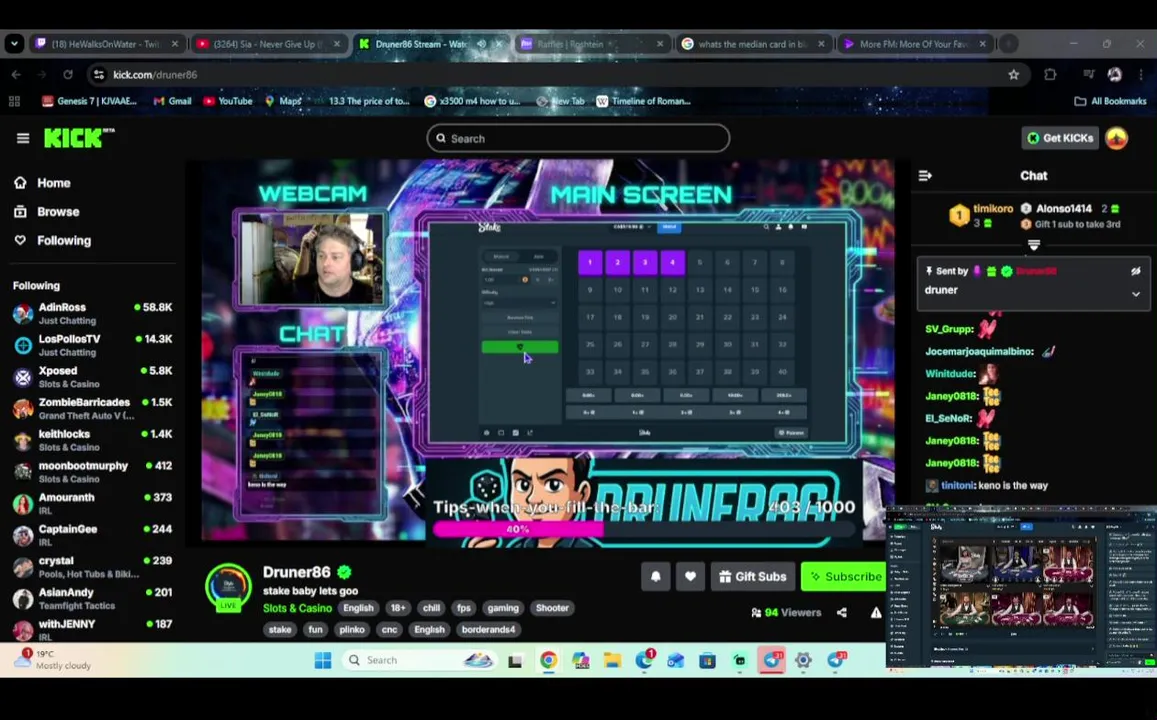Open Windows Start menu

point(322,660)
